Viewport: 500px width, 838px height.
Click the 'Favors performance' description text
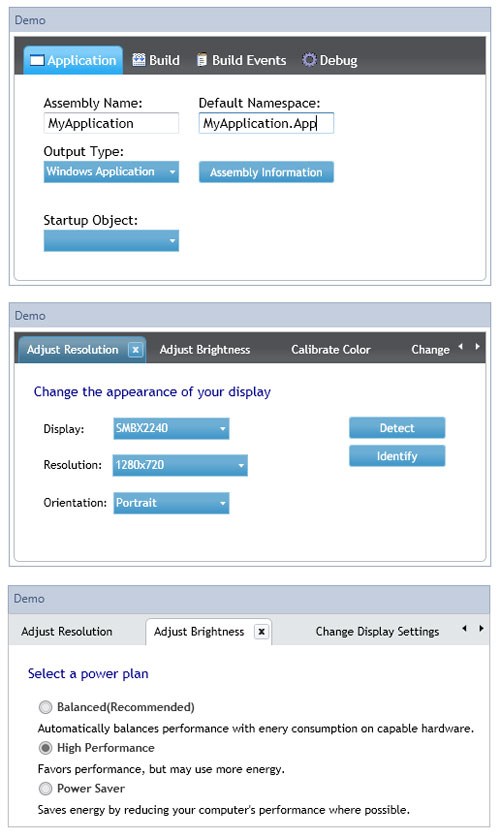pyautogui.click(x=161, y=769)
